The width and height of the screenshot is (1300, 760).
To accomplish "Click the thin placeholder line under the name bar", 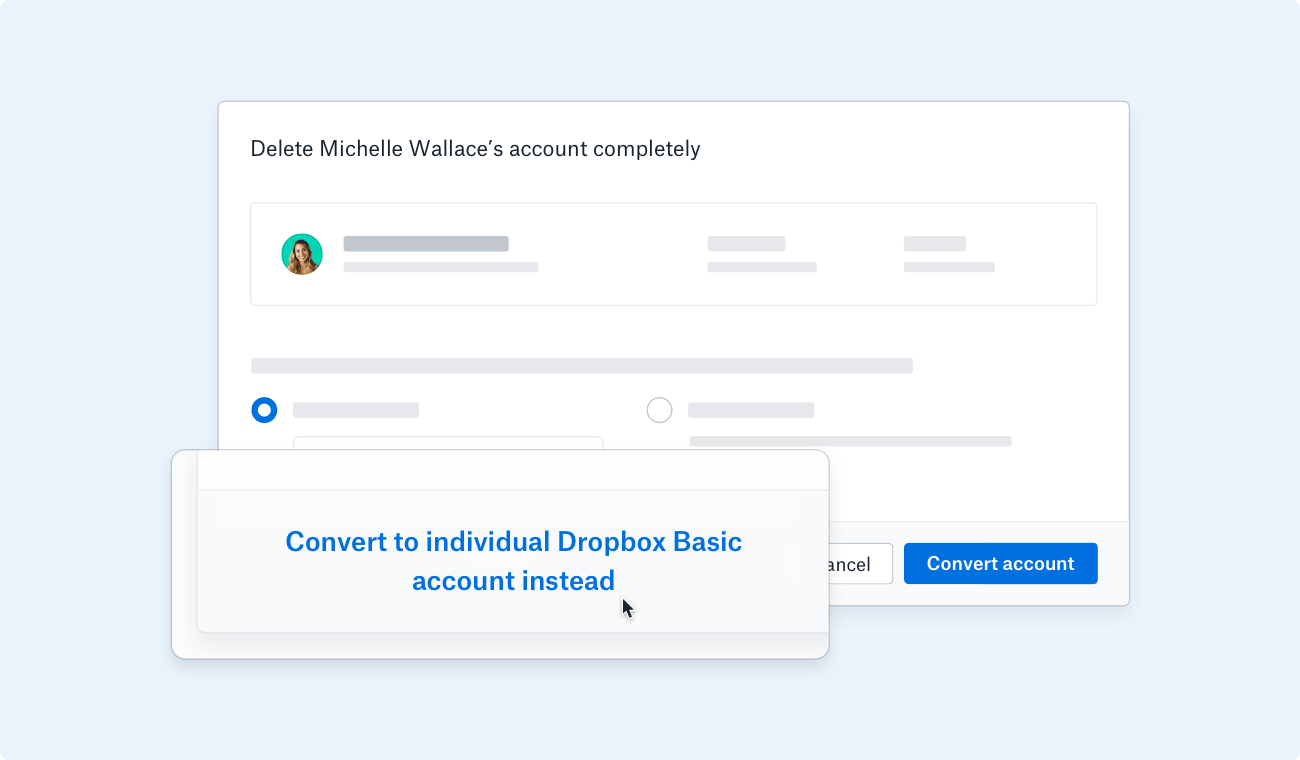I will click(x=440, y=267).
